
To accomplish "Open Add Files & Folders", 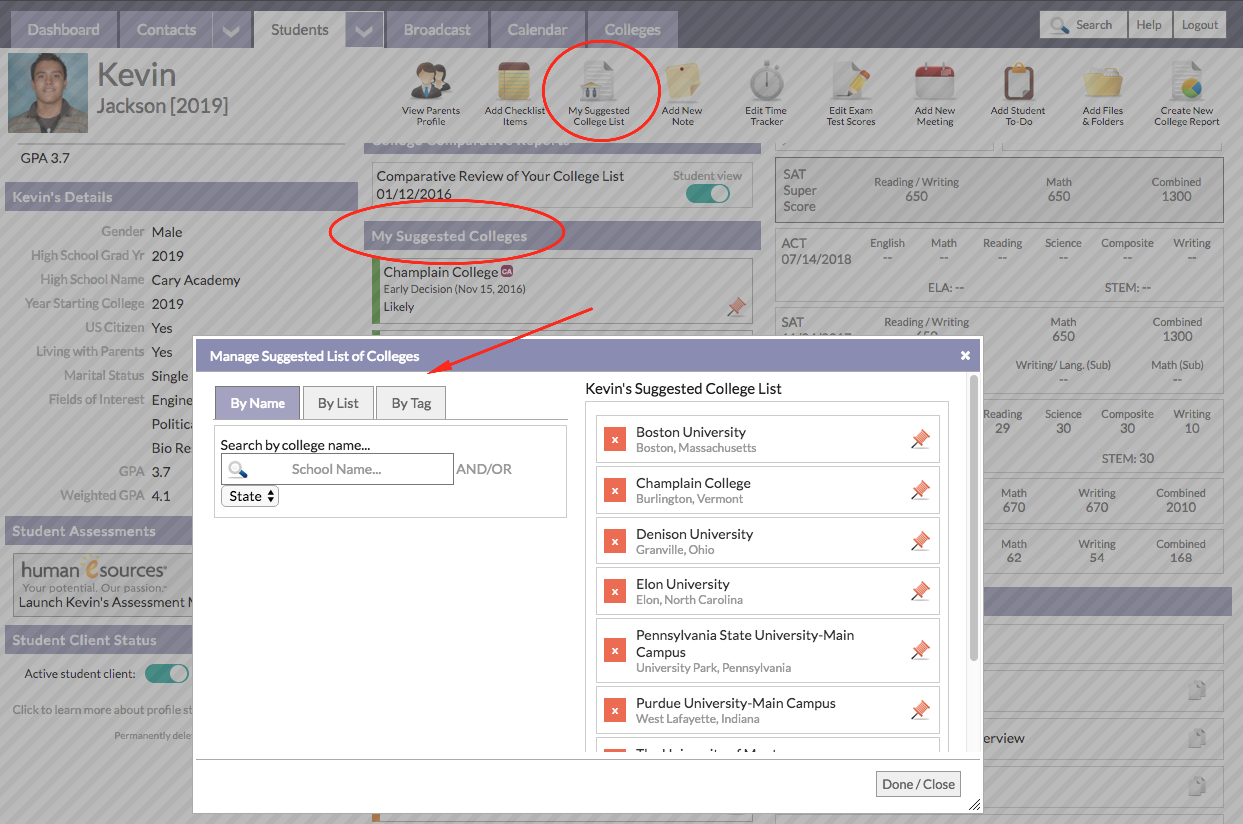I will coord(1103,93).
